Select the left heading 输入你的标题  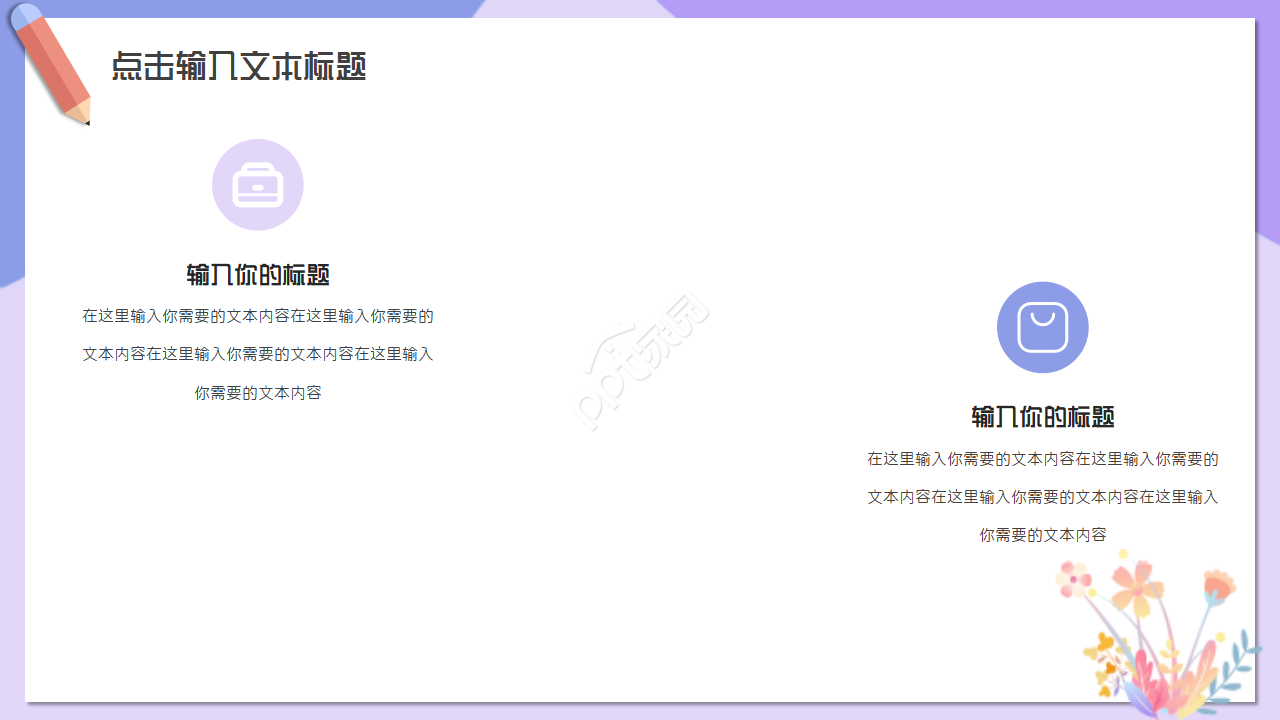pyautogui.click(x=258, y=274)
